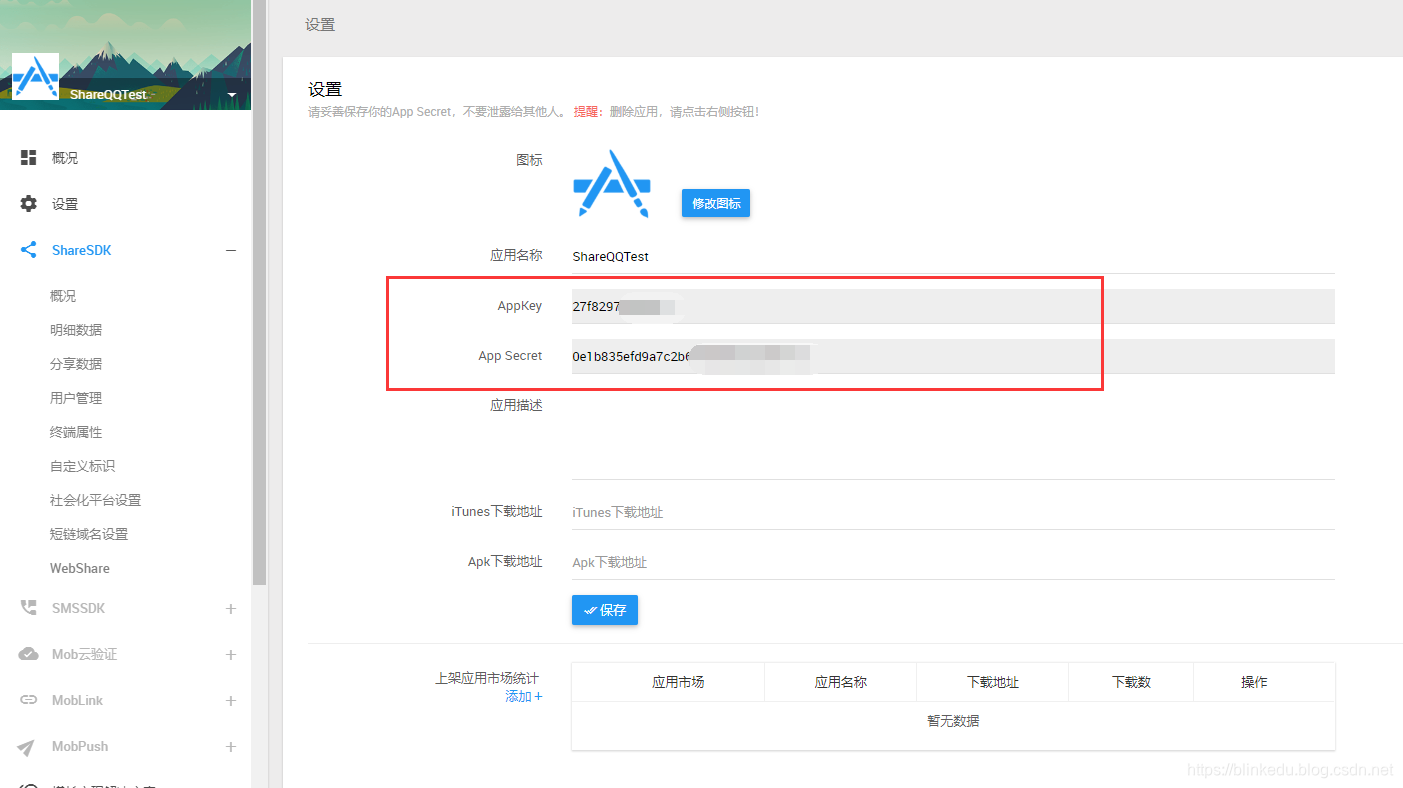Click the 应用名称 column header in table
This screenshot has width=1403, height=788.
click(840, 682)
